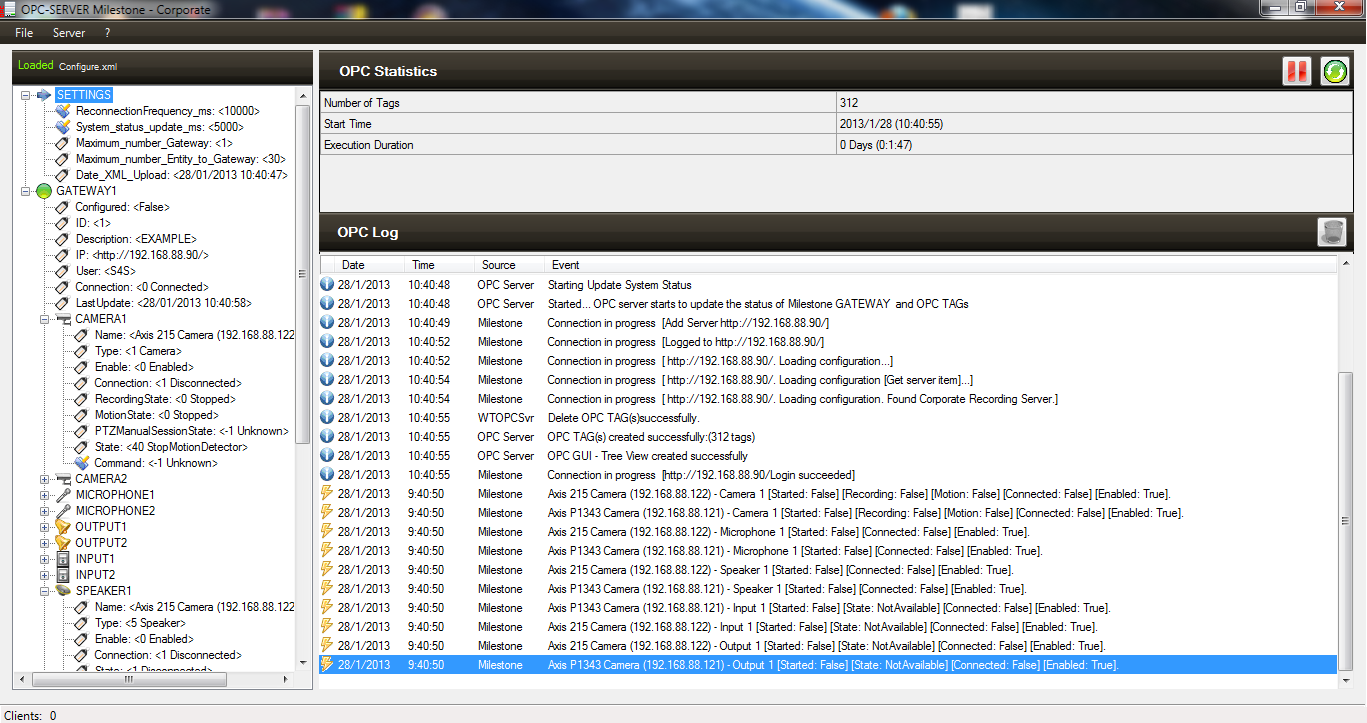Click the clear log trash icon
1367x723 pixels.
click(1332, 232)
